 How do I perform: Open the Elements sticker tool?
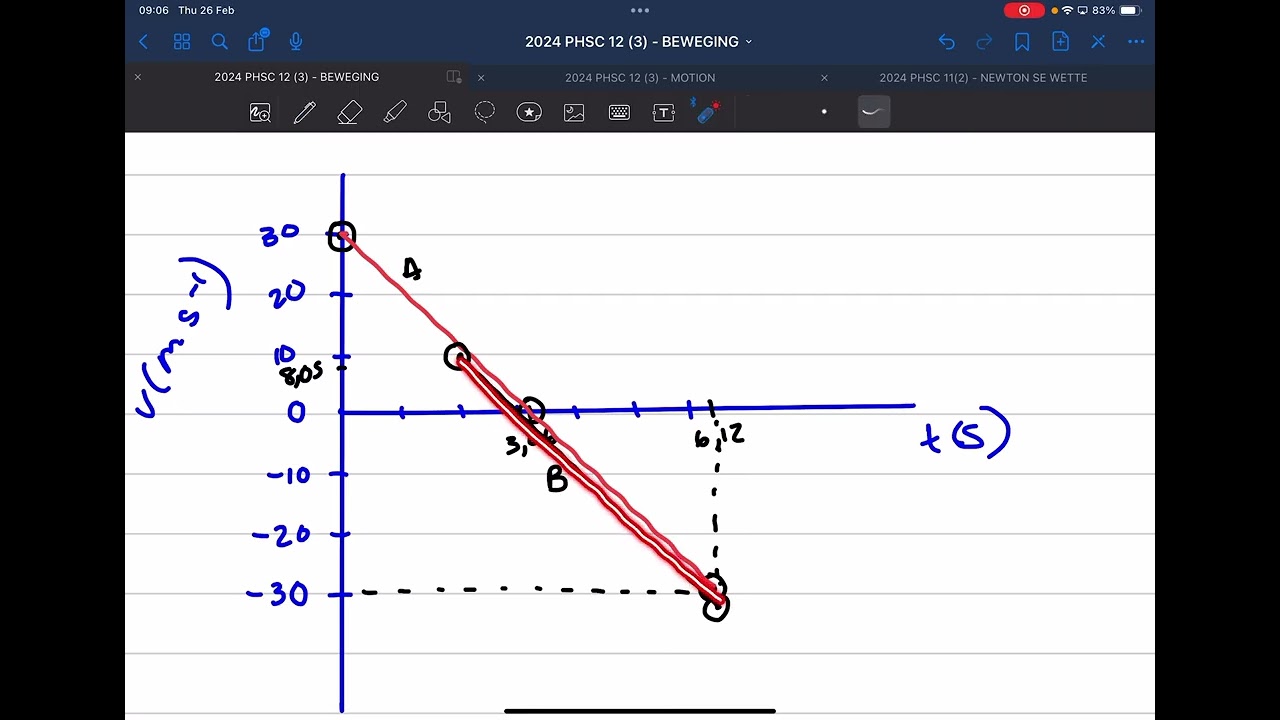[x=529, y=113]
